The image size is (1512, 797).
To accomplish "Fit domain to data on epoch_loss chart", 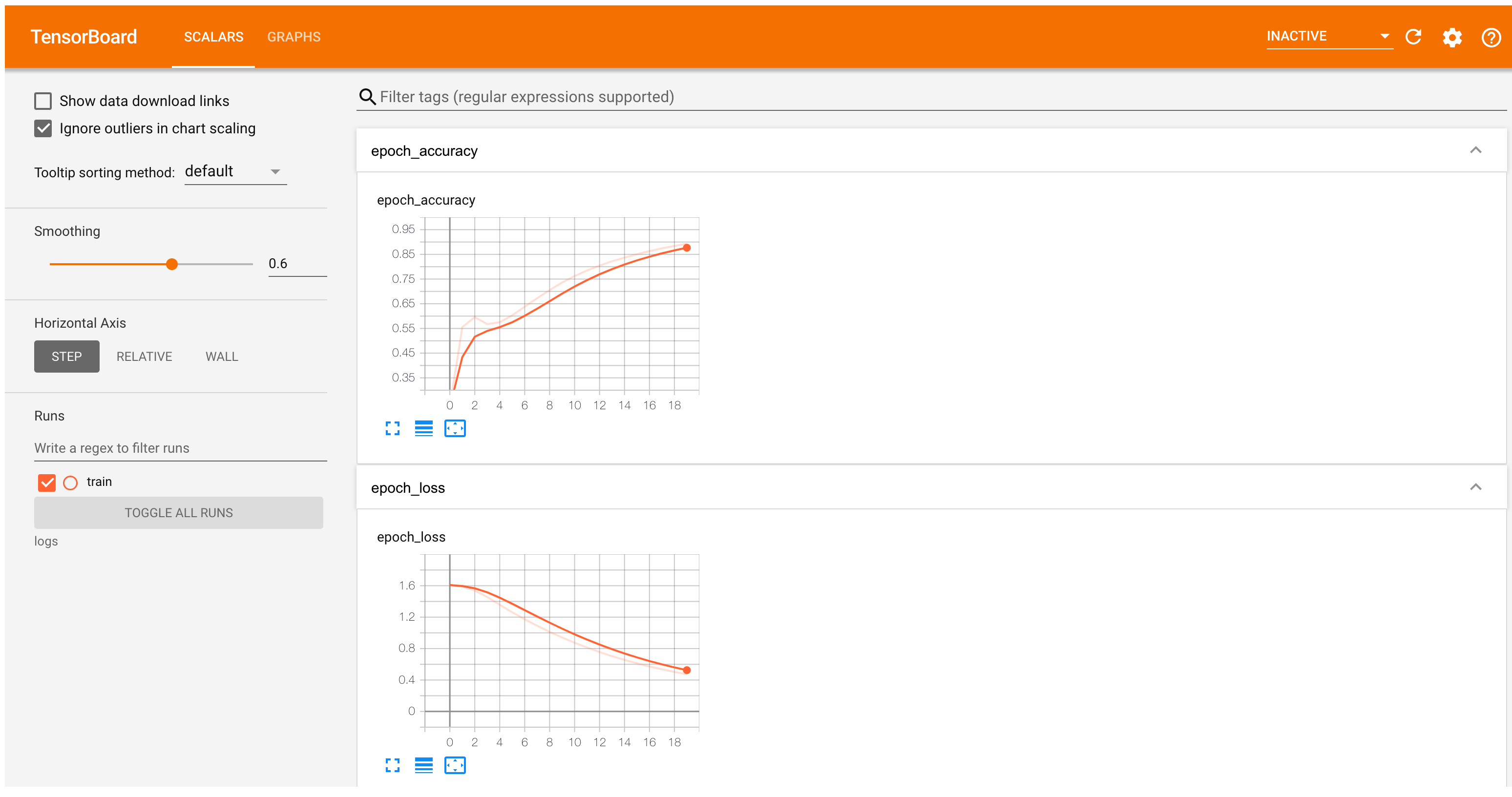I will tap(455, 765).
